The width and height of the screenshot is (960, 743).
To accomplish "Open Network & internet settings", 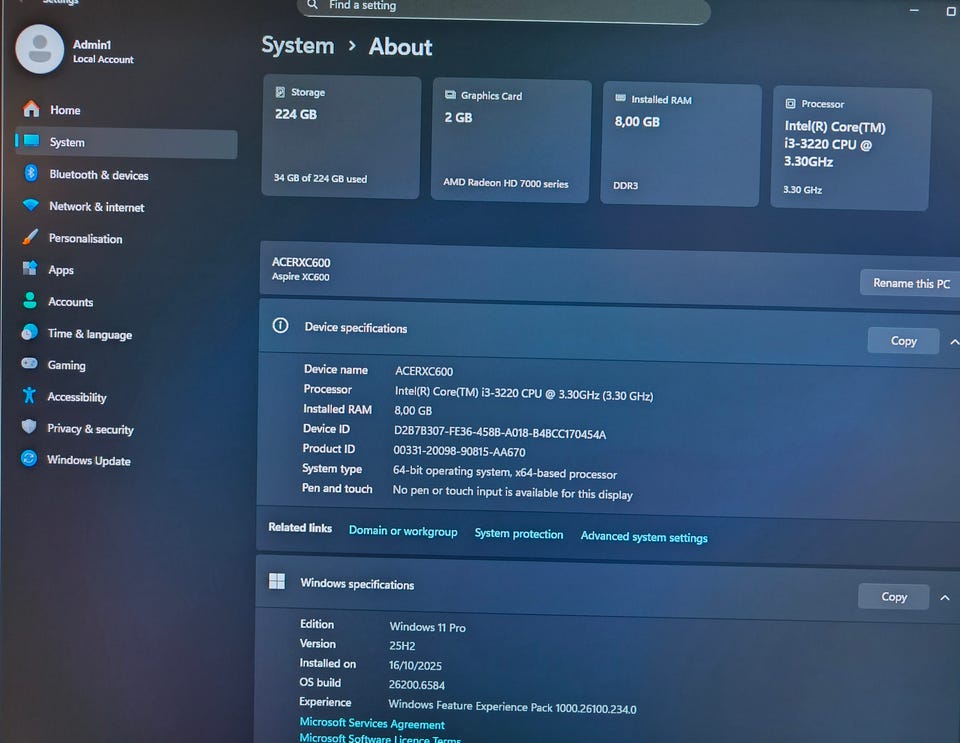I will pos(126,206).
